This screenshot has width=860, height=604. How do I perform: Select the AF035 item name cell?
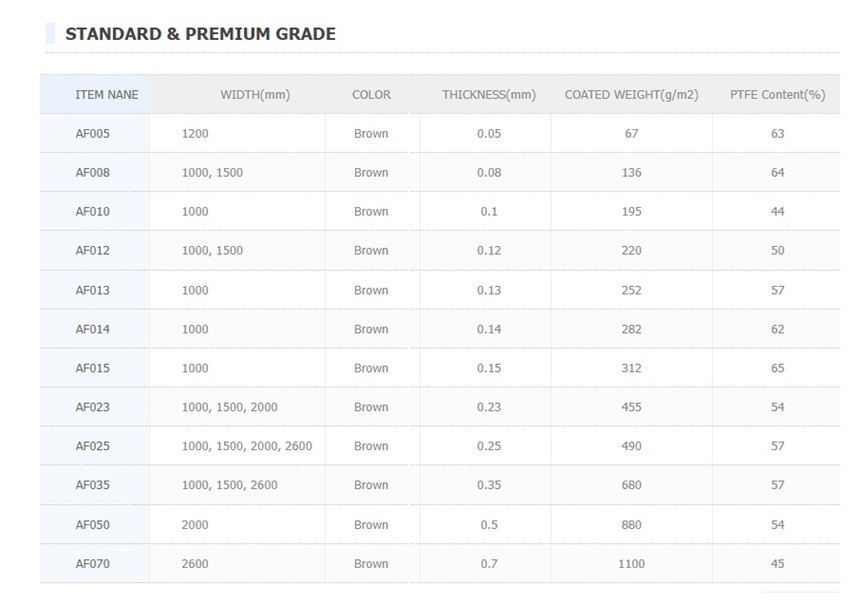pyautogui.click(x=93, y=486)
